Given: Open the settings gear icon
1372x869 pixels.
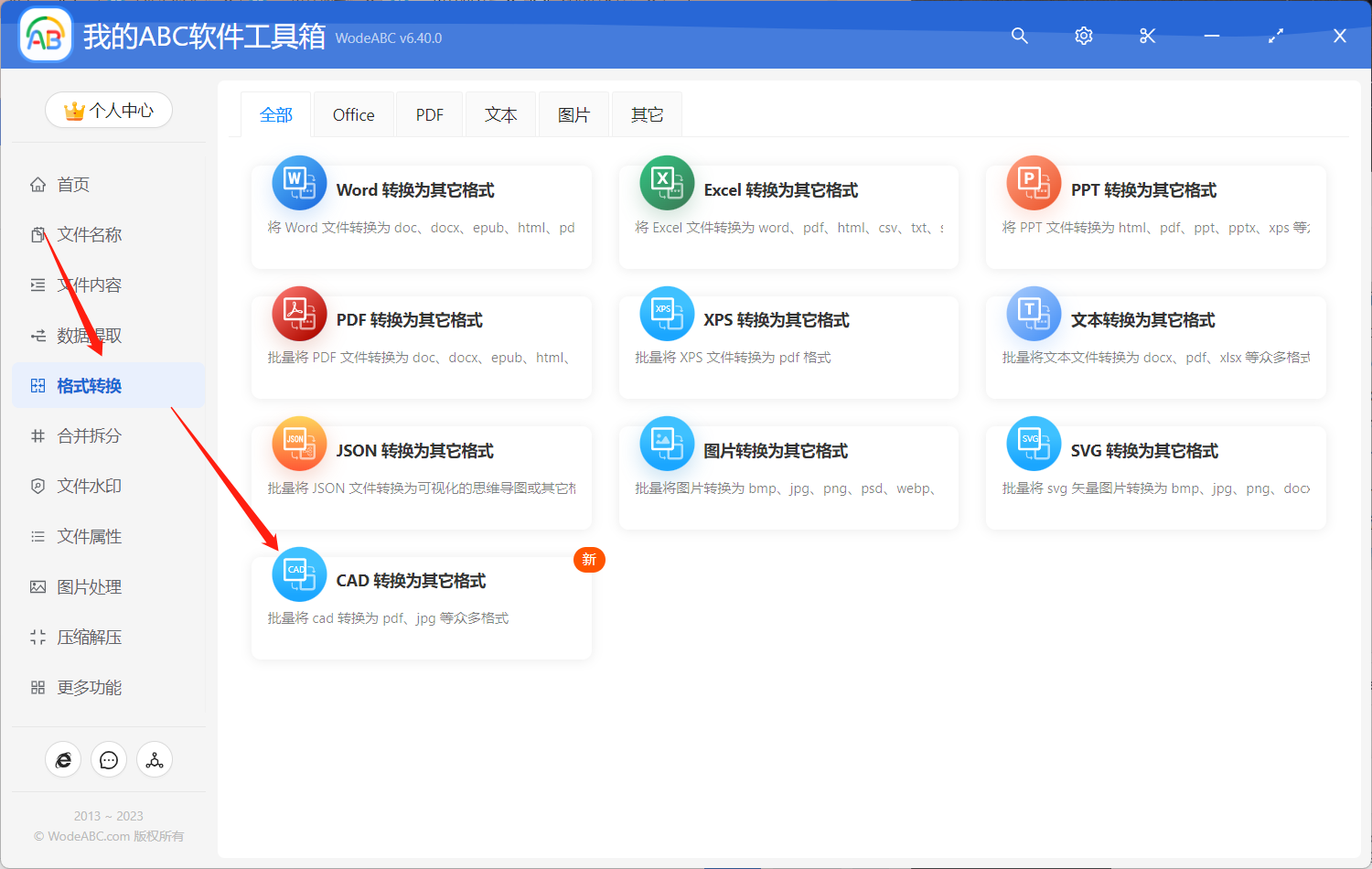Looking at the screenshot, I should click(1083, 36).
